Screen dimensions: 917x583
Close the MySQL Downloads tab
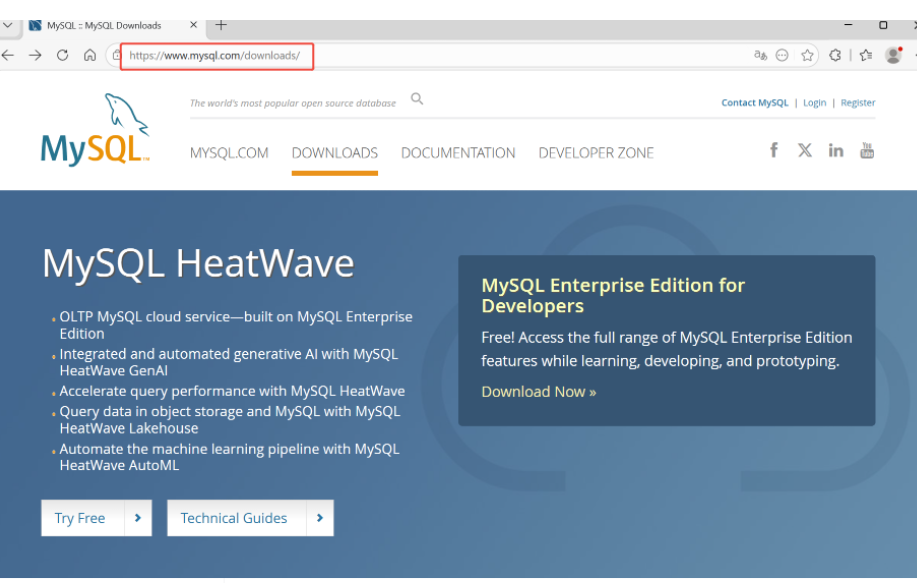(194, 25)
